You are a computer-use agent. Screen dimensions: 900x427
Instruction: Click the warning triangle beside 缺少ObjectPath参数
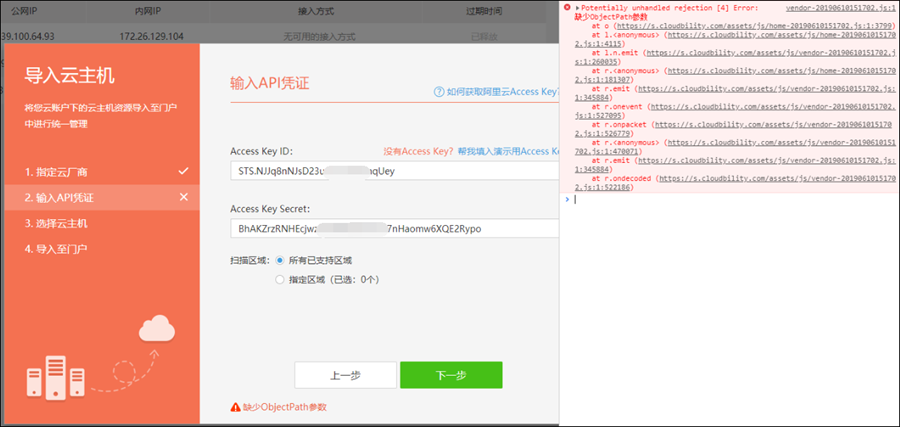[x=235, y=407]
